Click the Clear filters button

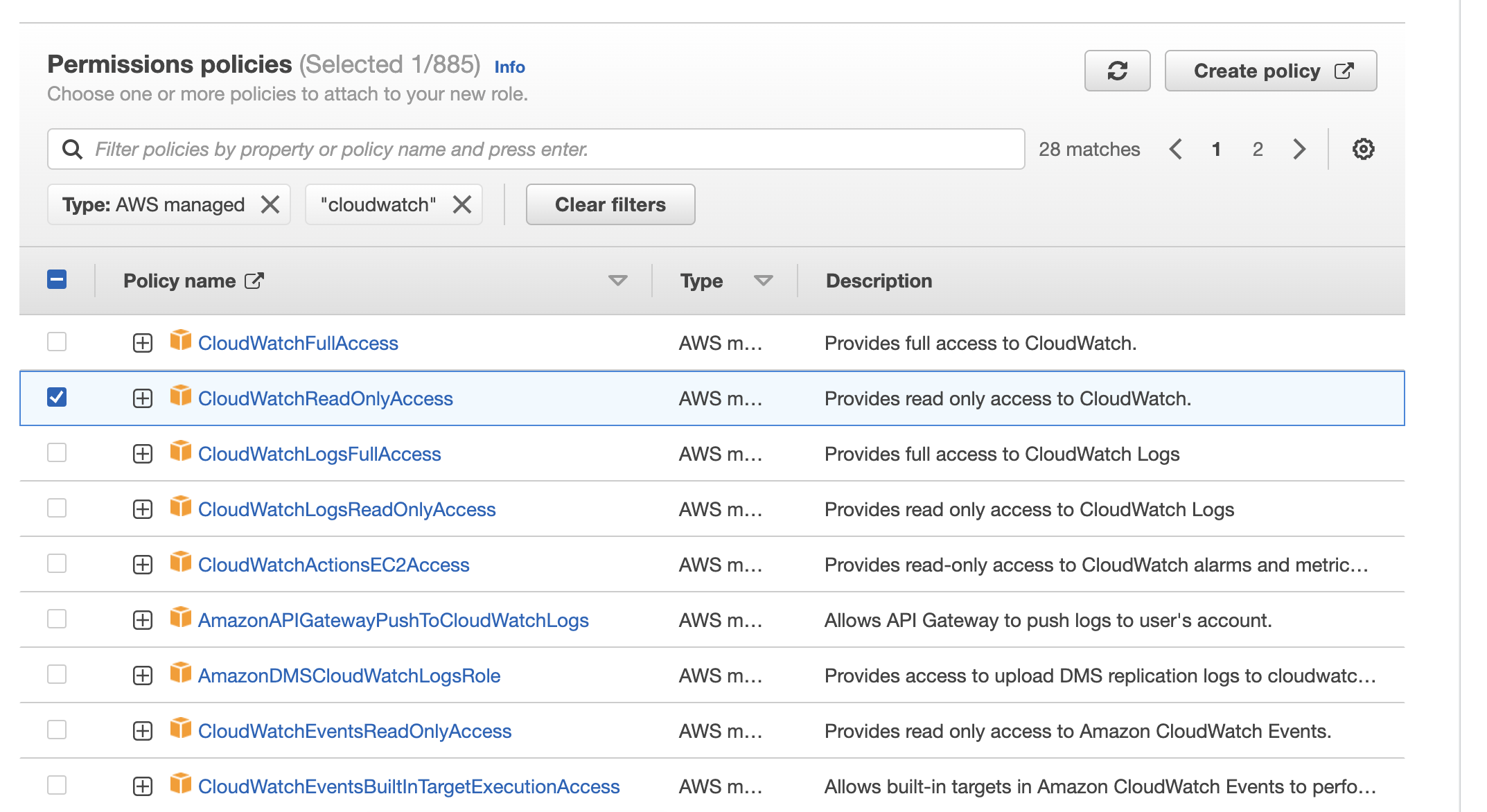pos(610,204)
